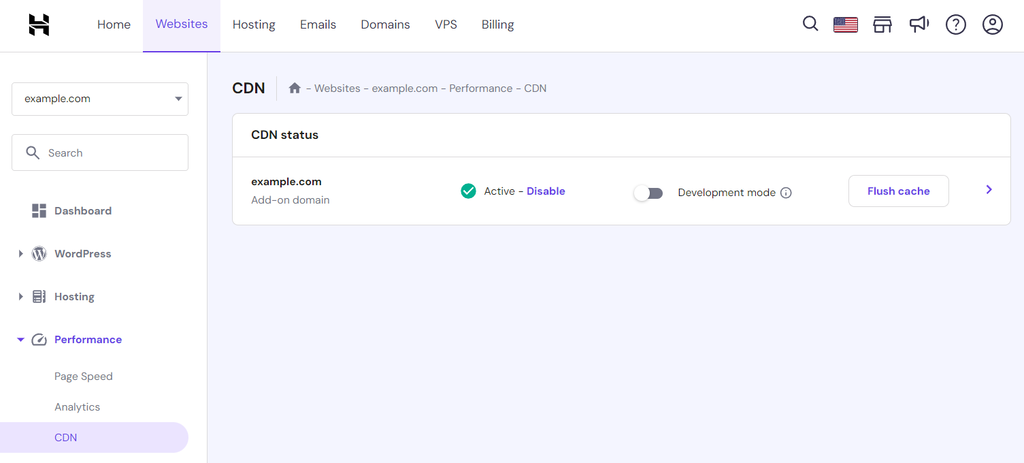Disable the active CDN link
The width and height of the screenshot is (1024, 463).
point(546,191)
